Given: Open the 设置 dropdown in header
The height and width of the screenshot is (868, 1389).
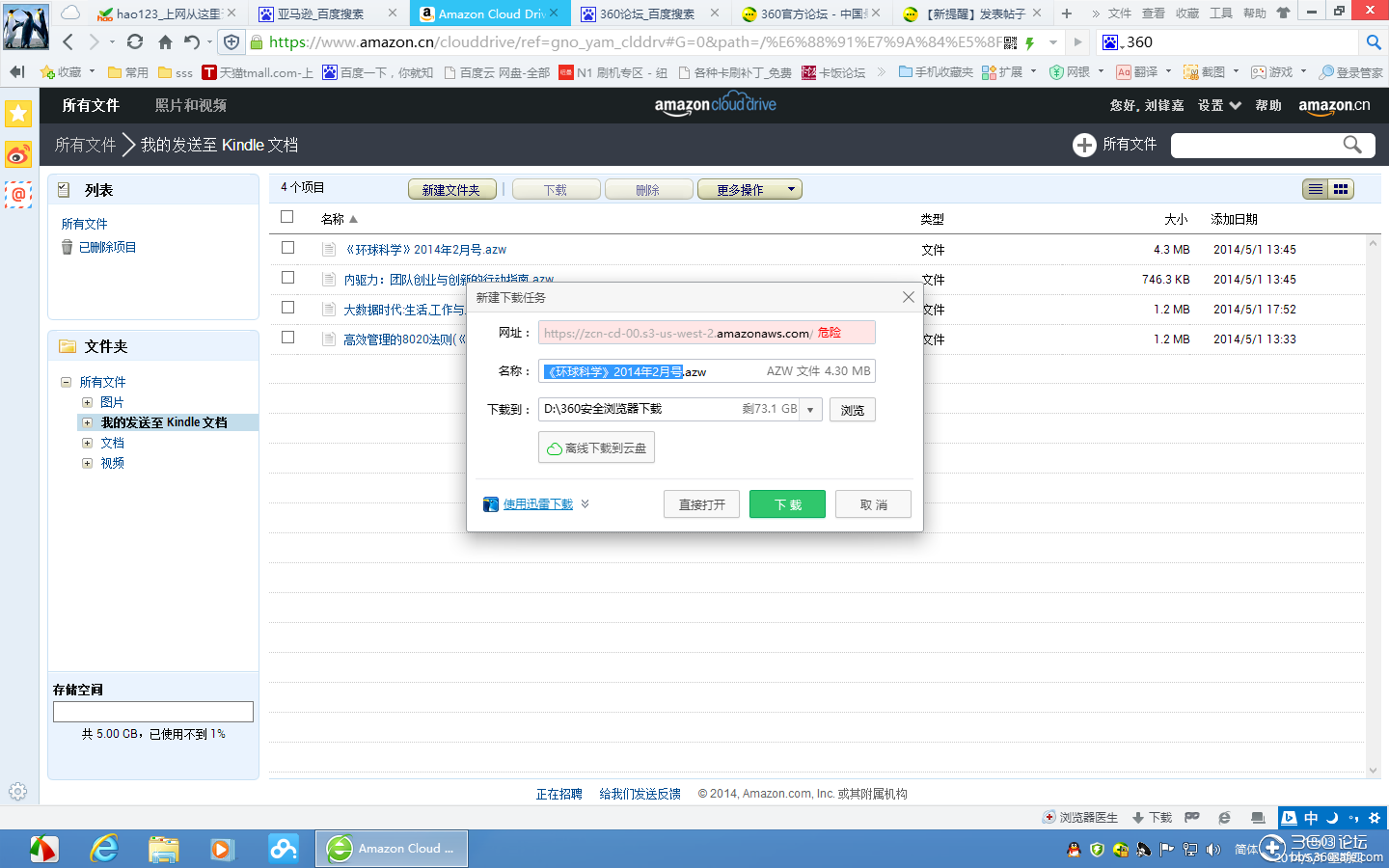Looking at the screenshot, I should (1219, 105).
